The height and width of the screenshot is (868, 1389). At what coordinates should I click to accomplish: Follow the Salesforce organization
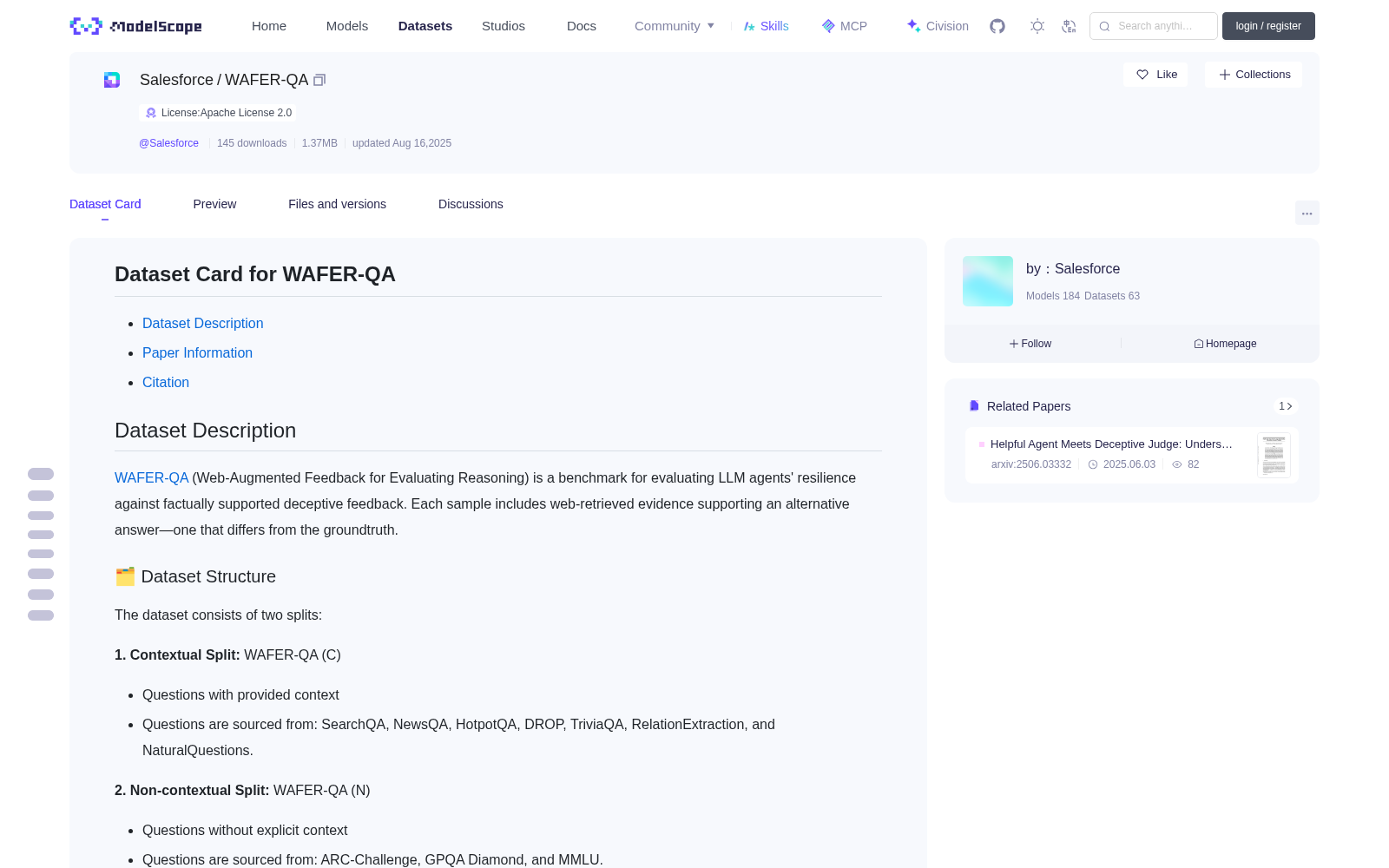point(1030,344)
